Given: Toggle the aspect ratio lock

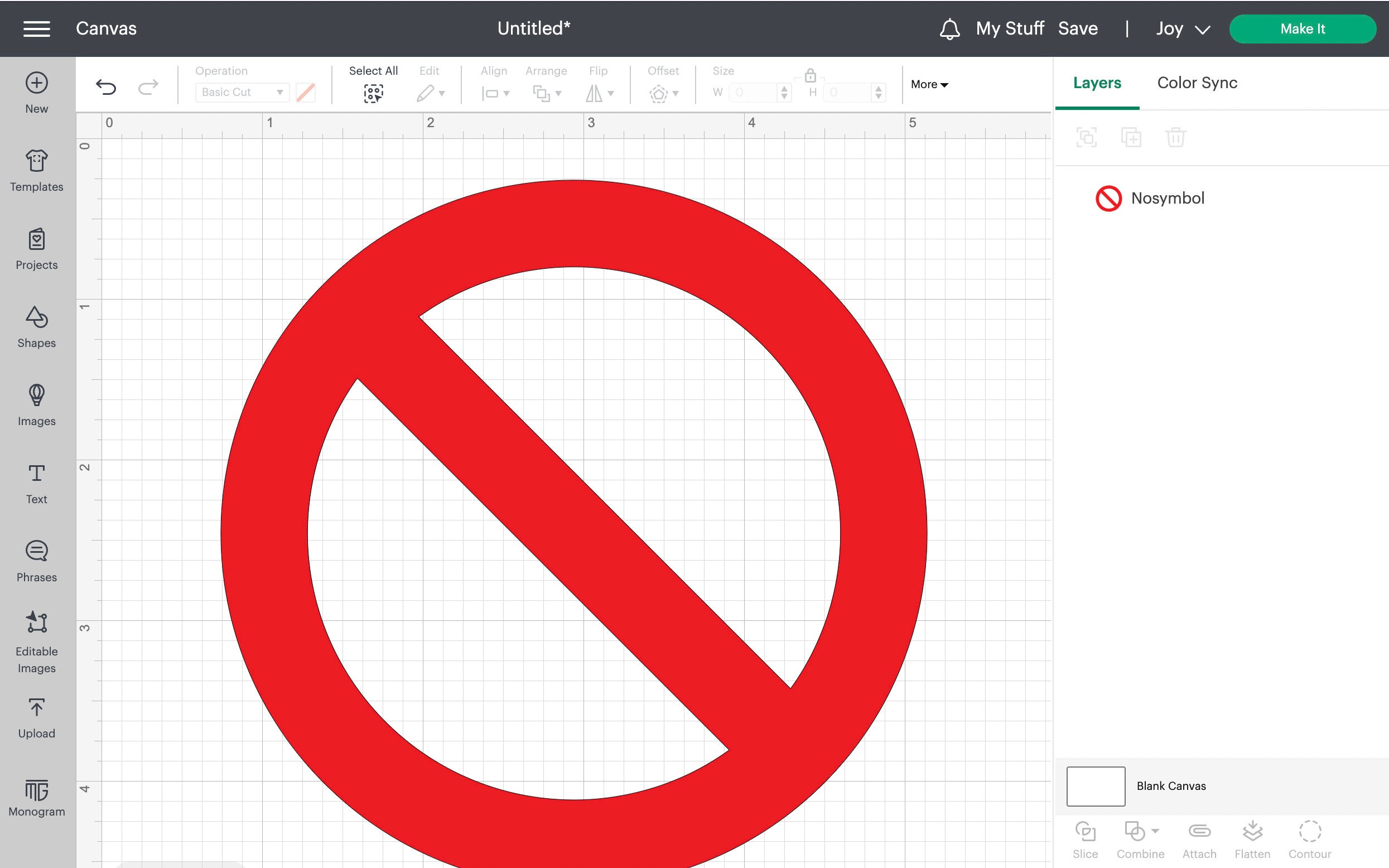Looking at the screenshot, I should [810, 75].
